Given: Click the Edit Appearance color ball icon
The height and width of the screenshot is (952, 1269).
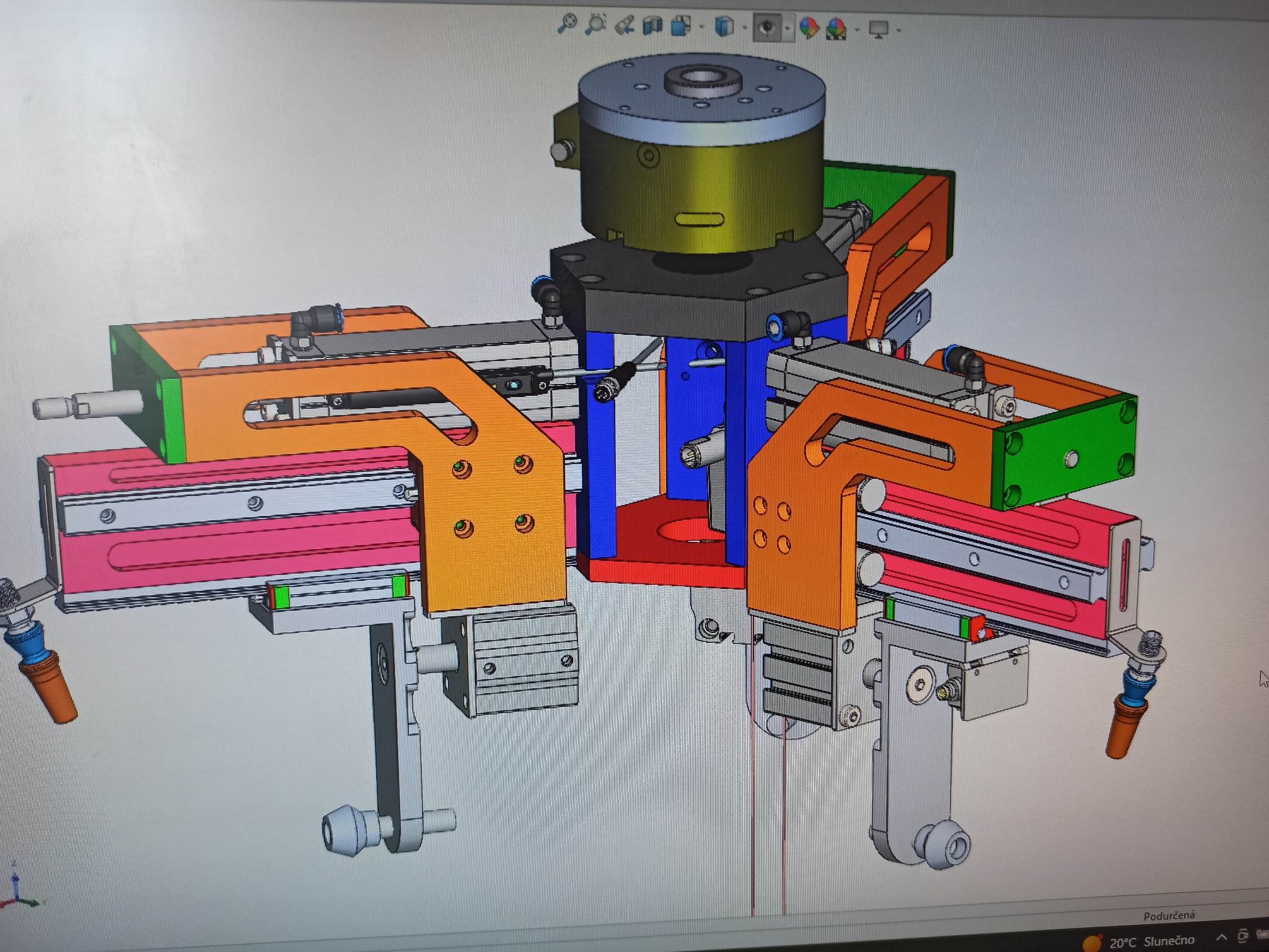Looking at the screenshot, I should coord(809,28).
